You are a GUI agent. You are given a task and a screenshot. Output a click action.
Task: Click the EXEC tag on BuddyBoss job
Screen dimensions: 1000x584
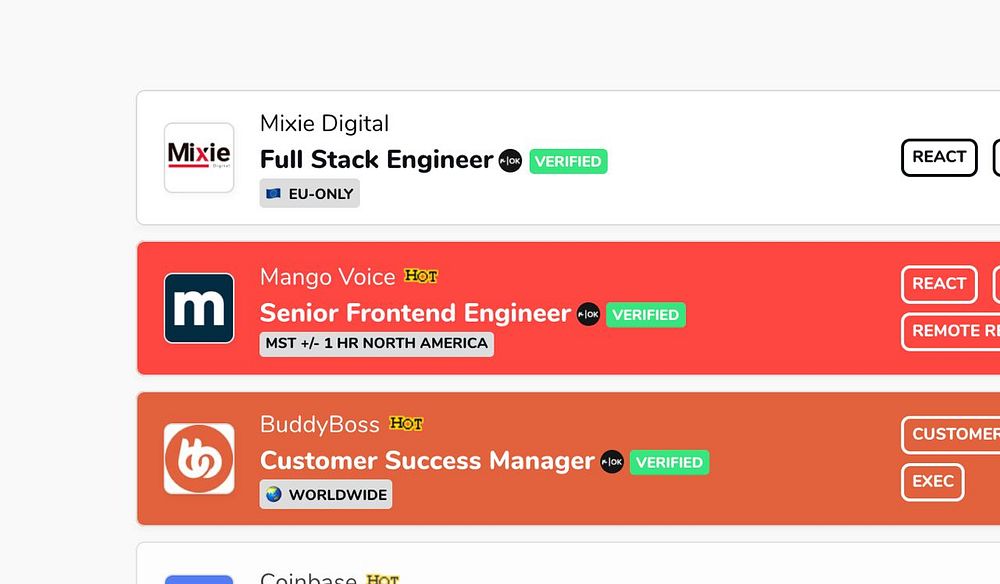click(x=932, y=482)
